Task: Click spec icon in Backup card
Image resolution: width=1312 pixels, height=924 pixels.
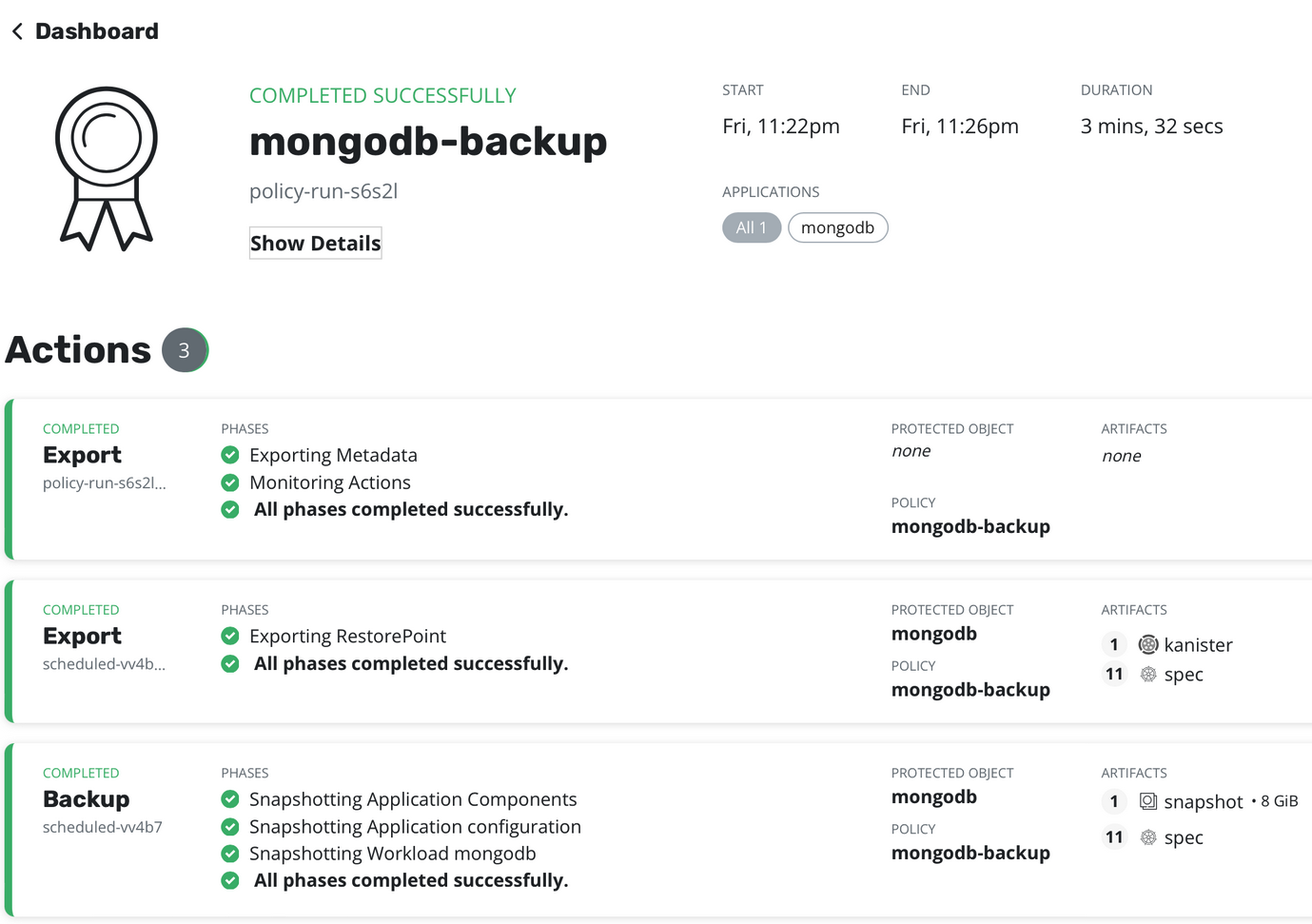Action: pos(1148,837)
